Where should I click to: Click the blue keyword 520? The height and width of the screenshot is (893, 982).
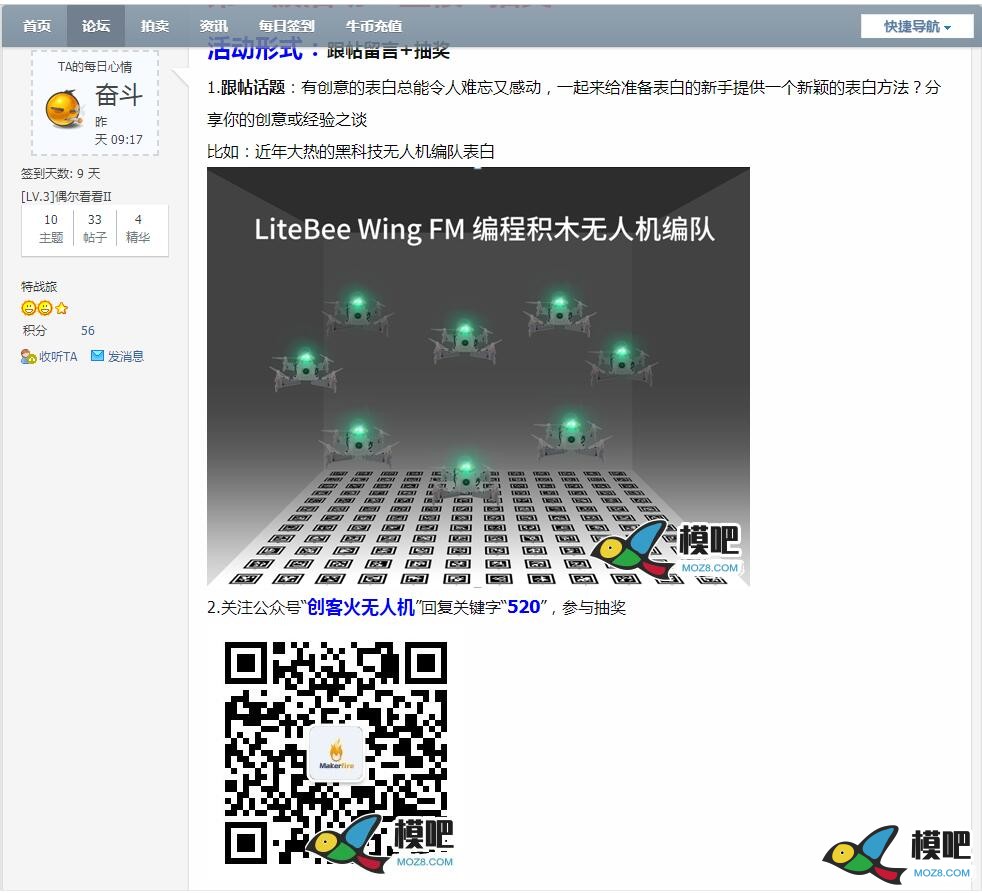[x=524, y=607]
